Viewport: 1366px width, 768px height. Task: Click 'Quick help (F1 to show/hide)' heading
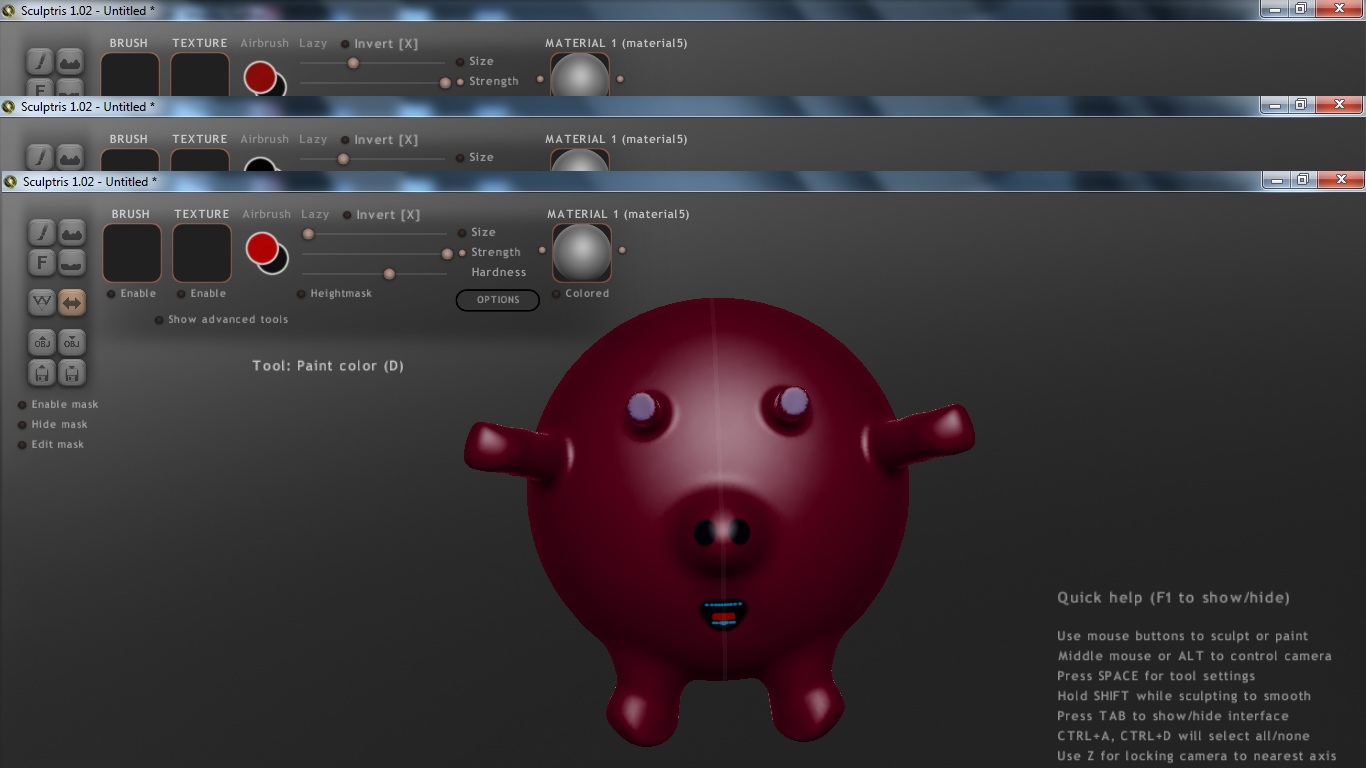[x=1173, y=598]
